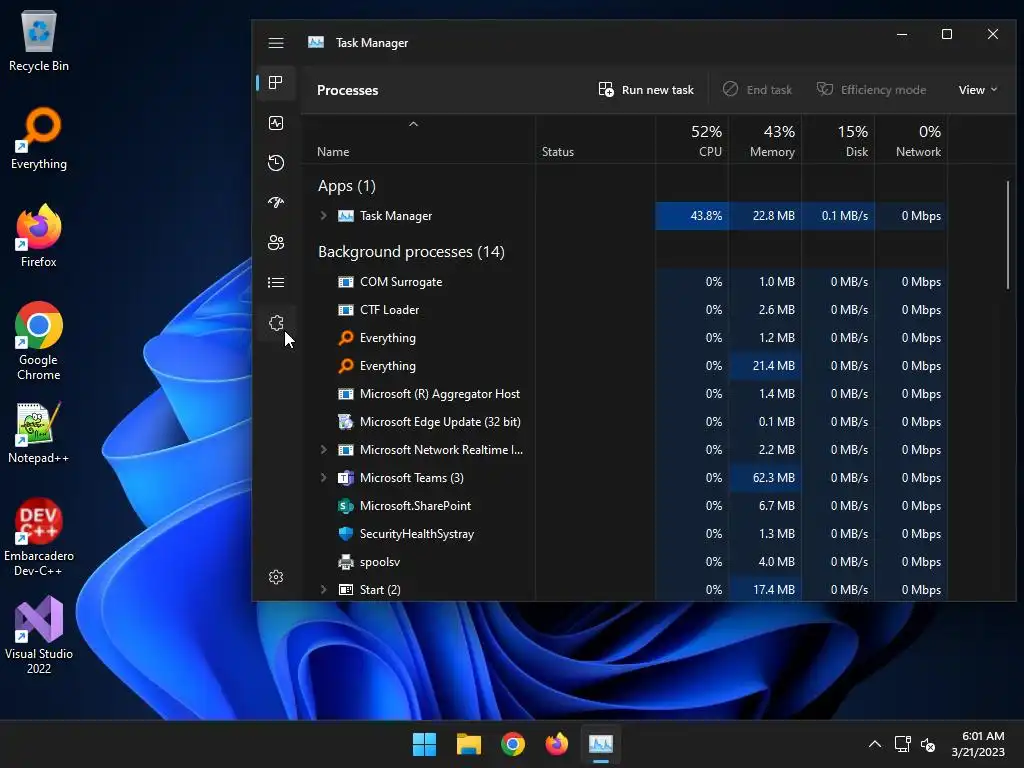
Task: Select the Visual Studio 2022 desktop shortcut
Action: click(x=39, y=635)
